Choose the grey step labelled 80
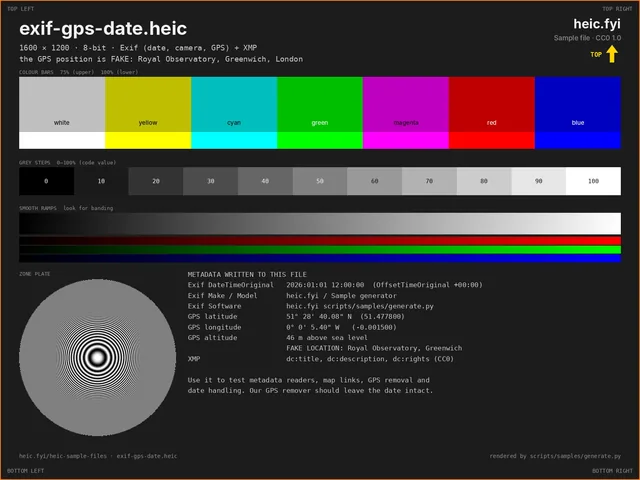640x480 pixels. (484, 181)
